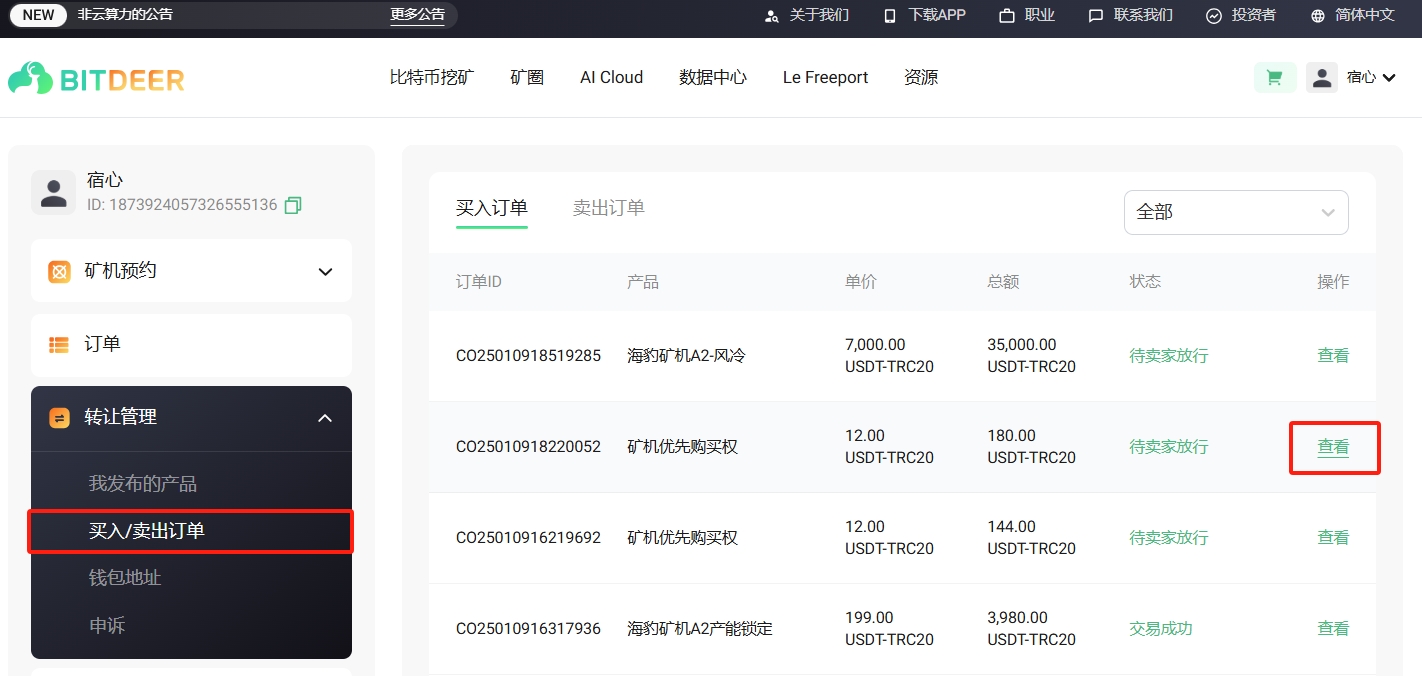This screenshot has width=1422, height=676.
Task: Click the 35,000.00 total amount
Action: coord(1022,345)
